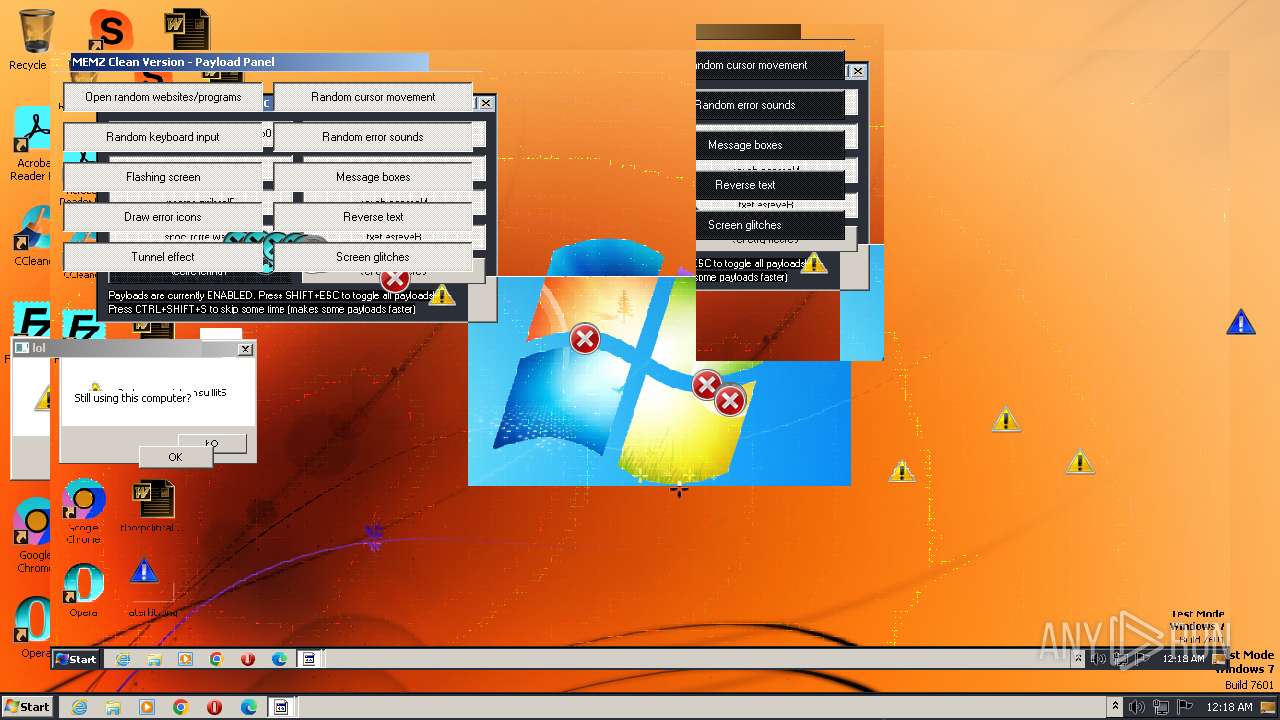Click the 'MEMZ Clean Version - Payload Panel' title
This screenshot has height=720, width=1280.
pos(173,62)
